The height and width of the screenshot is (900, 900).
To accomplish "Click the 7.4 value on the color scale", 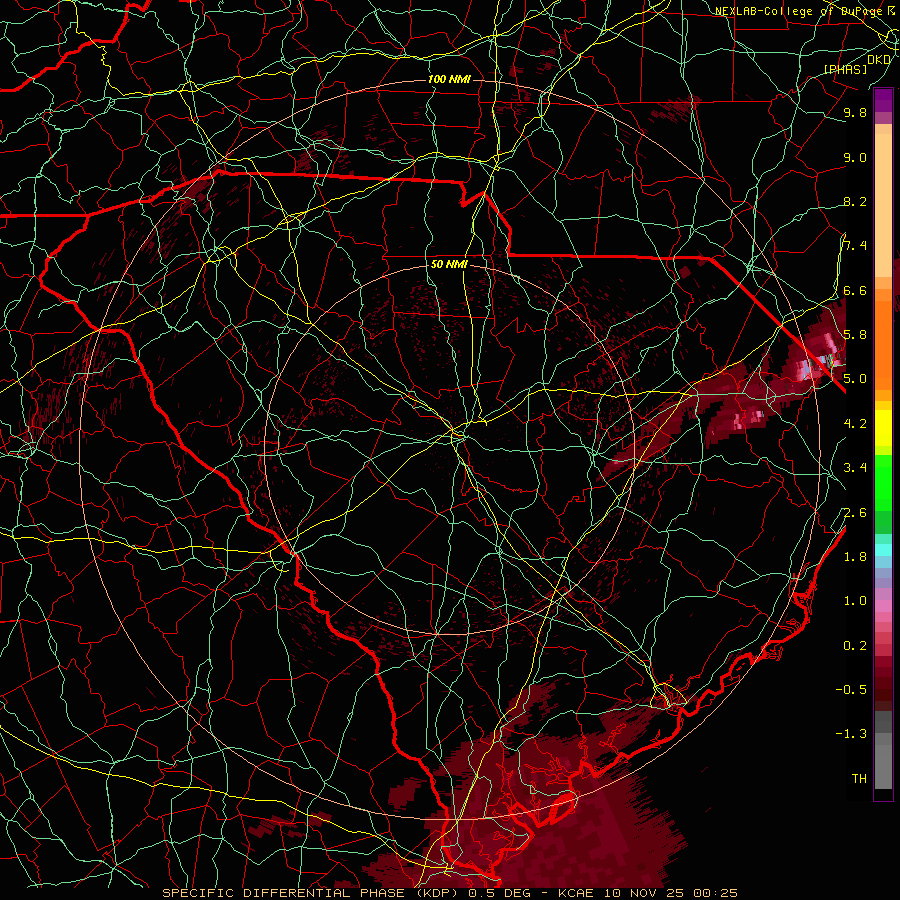I will [x=855, y=246].
